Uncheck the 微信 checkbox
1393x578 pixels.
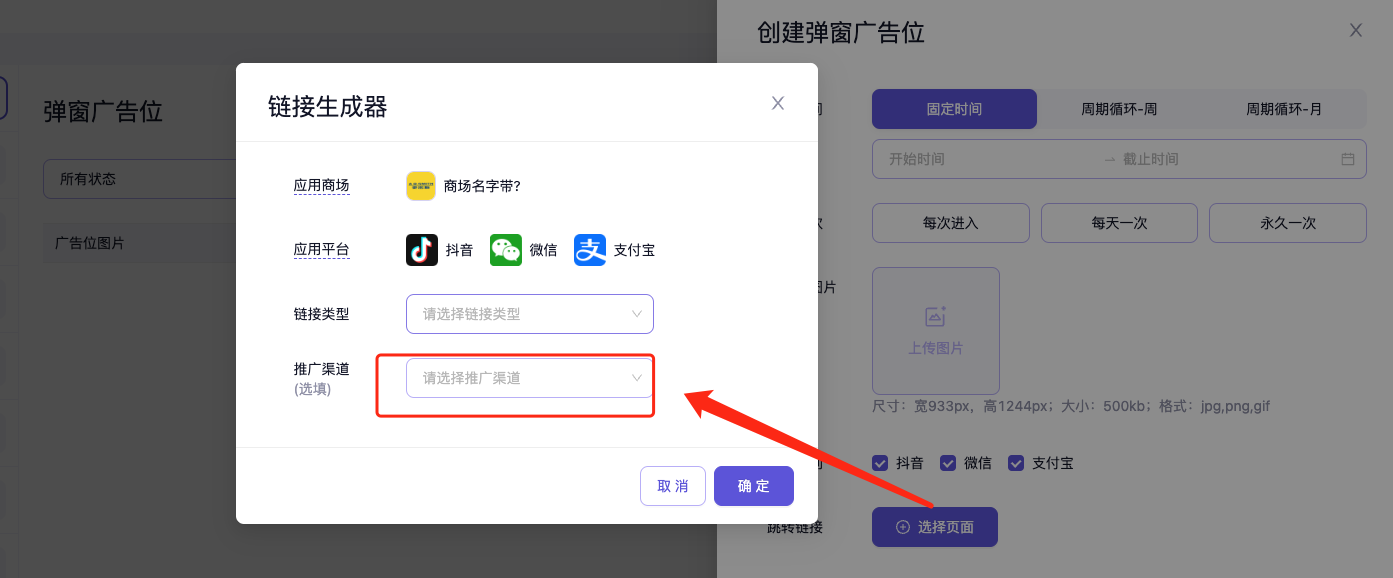tap(948, 463)
